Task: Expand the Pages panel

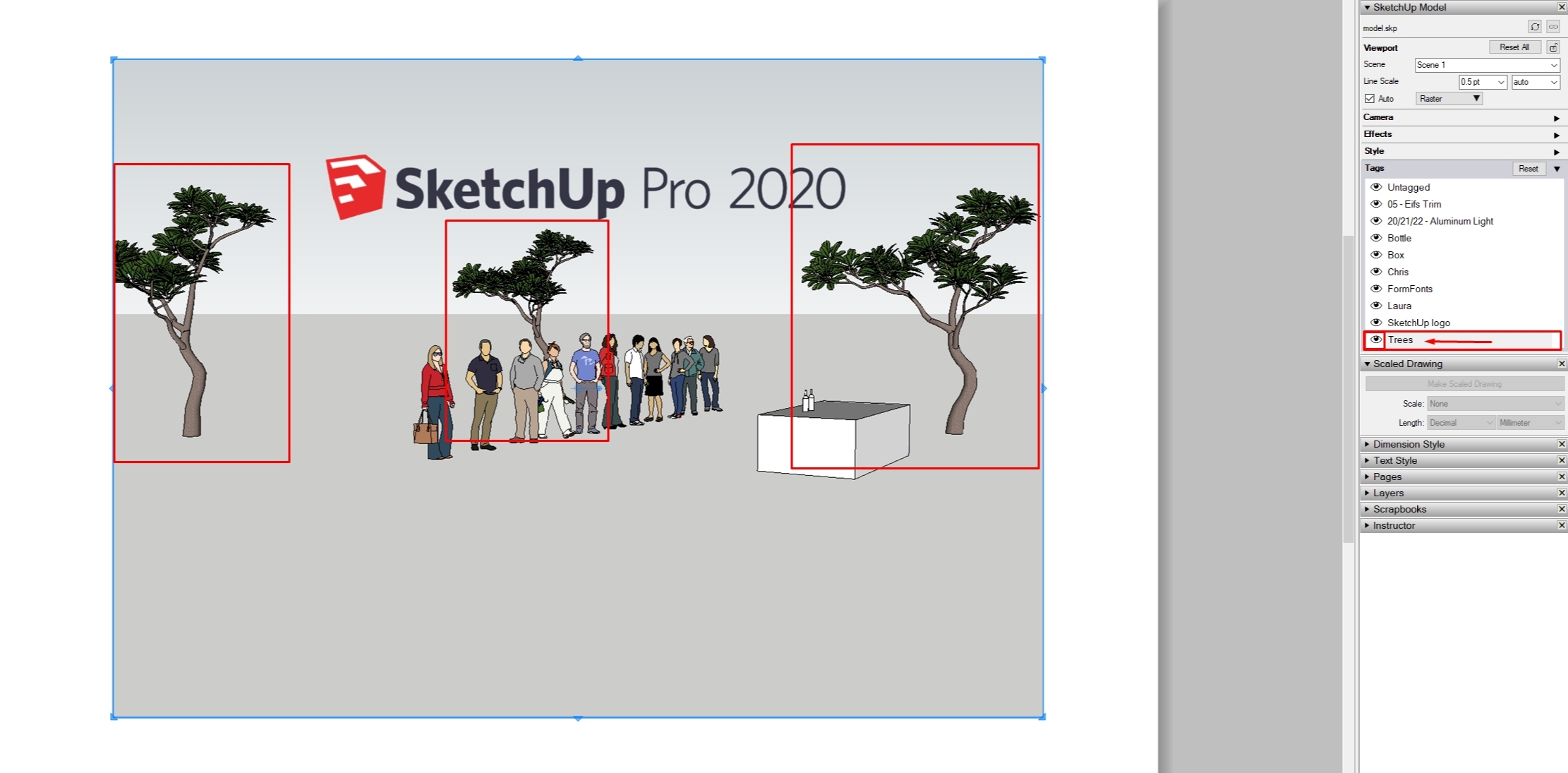Action: pyautogui.click(x=1367, y=477)
